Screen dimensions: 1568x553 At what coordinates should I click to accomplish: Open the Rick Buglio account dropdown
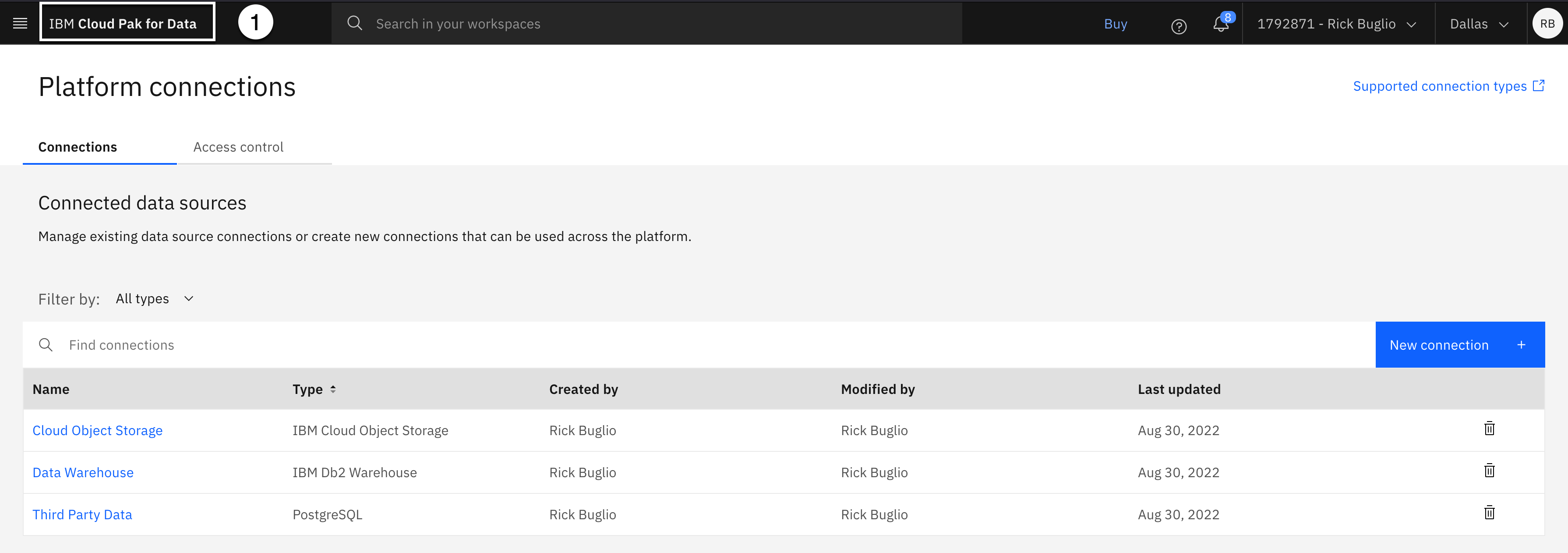tap(1337, 24)
